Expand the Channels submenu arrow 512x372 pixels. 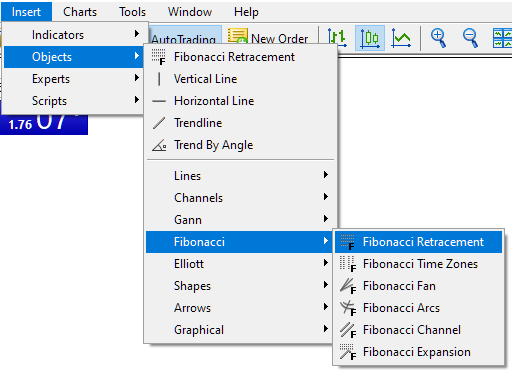326,197
